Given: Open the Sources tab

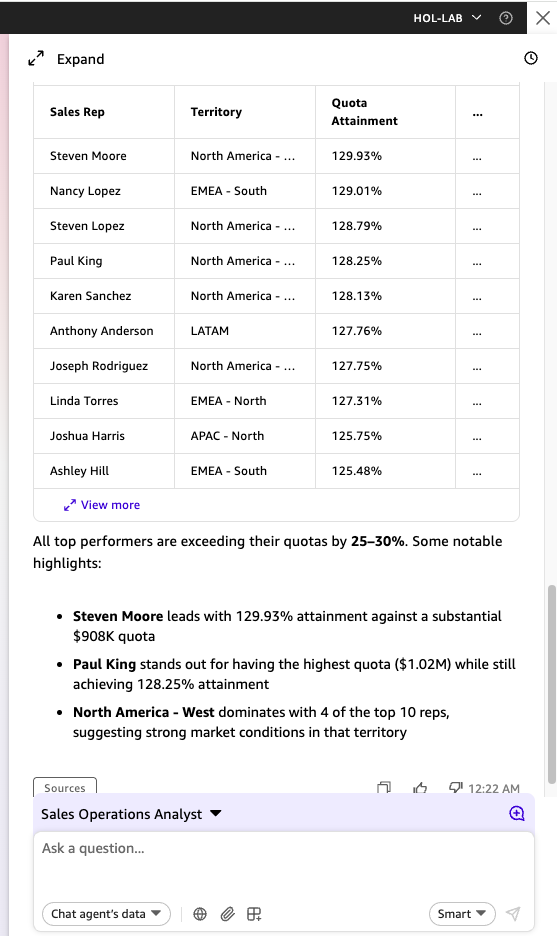Looking at the screenshot, I should click(64, 787).
